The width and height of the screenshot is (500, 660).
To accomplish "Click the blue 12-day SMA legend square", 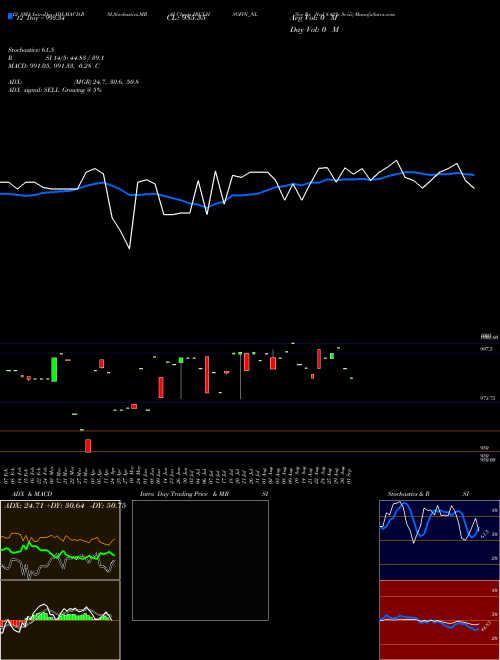I will (x=10, y=17).
